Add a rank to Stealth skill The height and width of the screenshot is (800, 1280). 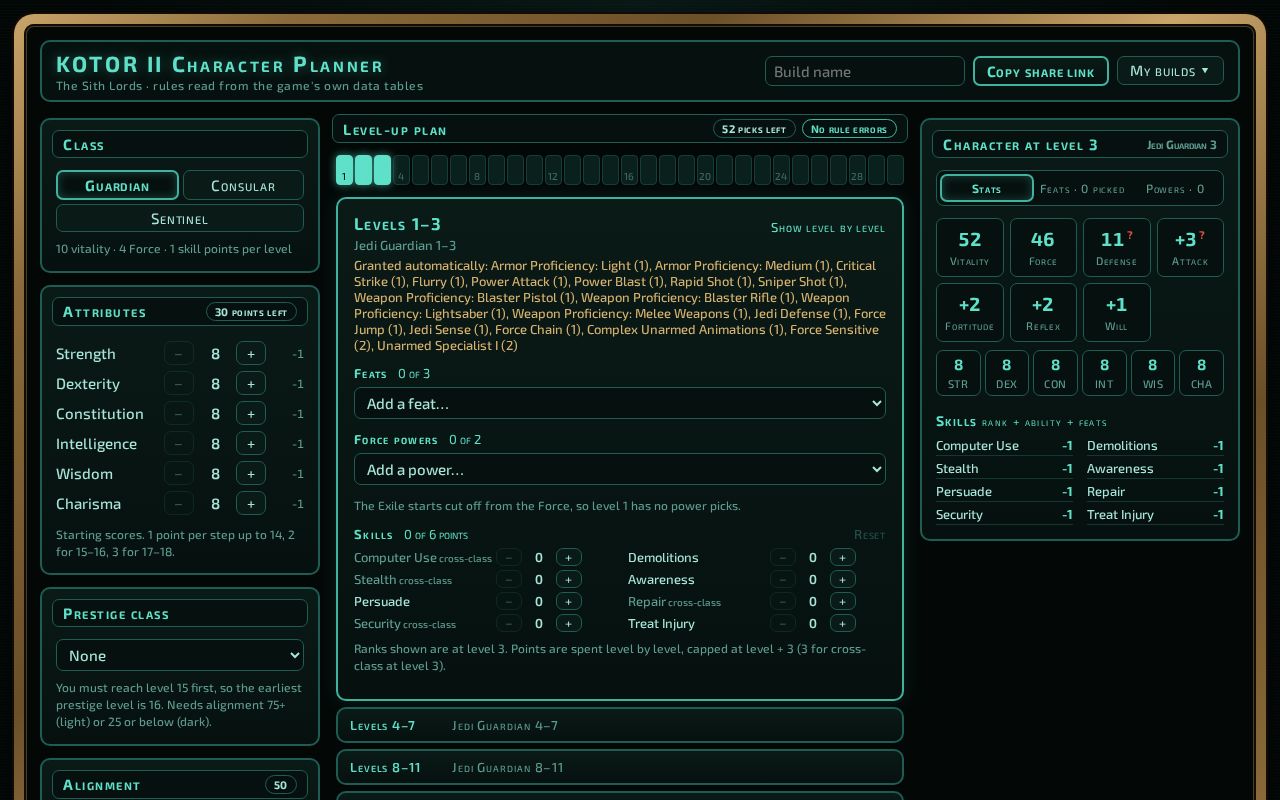[568, 579]
